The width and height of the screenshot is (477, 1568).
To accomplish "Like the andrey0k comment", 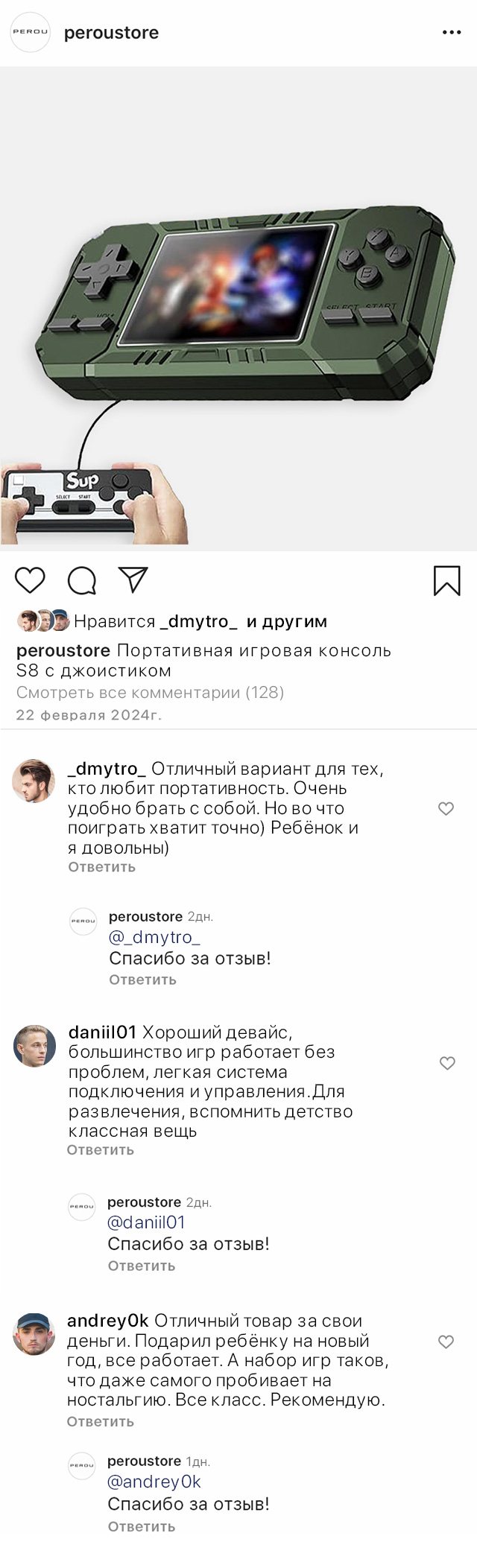I will [x=446, y=1342].
